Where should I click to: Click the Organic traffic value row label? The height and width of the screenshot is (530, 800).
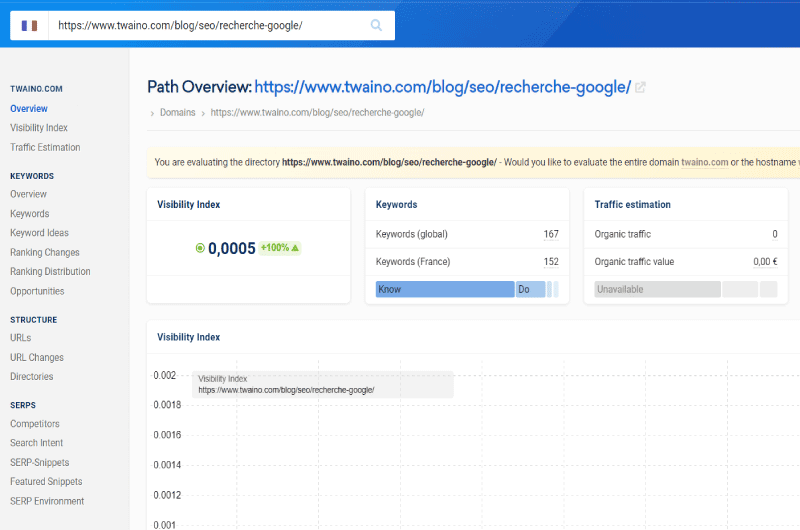[x=634, y=262]
